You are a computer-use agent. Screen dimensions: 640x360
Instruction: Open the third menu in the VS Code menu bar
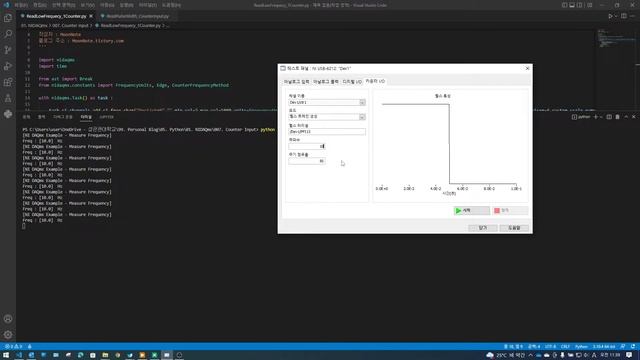64,5
